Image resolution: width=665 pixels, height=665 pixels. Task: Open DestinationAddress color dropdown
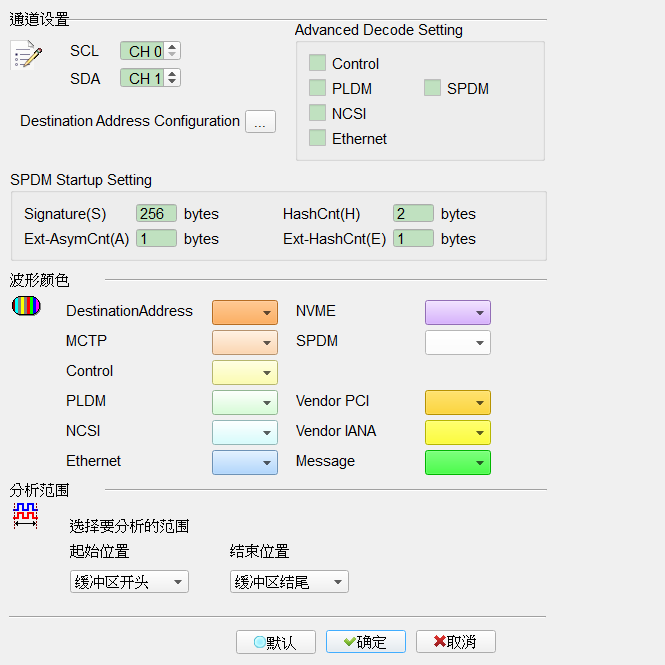(245, 313)
